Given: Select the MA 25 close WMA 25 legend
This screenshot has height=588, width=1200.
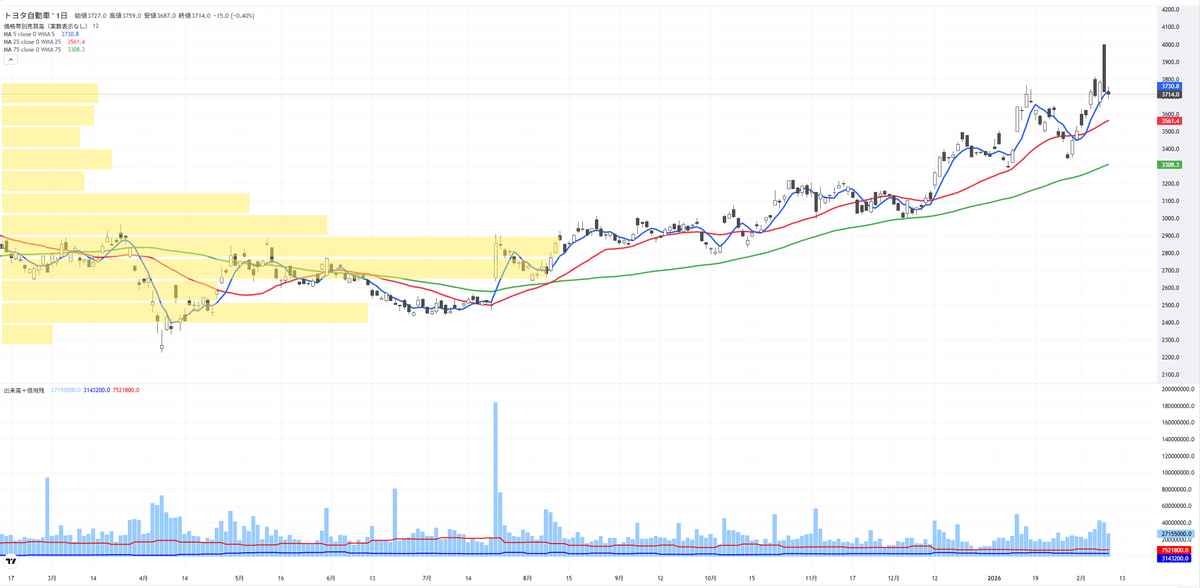Looking at the screenshot, I should pos(33,42).
